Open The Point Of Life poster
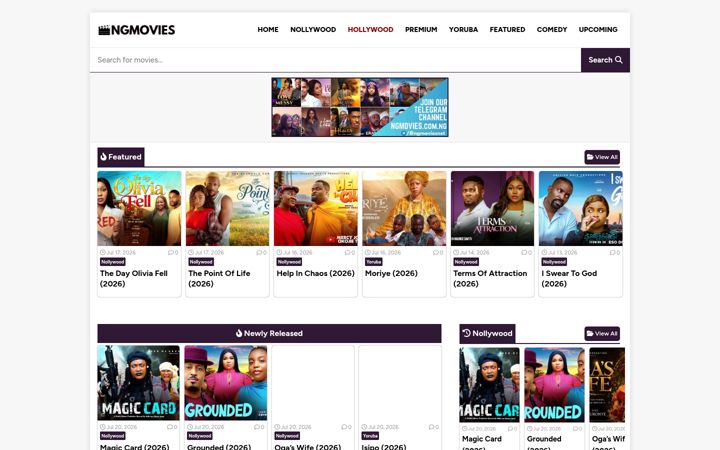The height and width of the screenshot is (450, 720). [227, 208]
